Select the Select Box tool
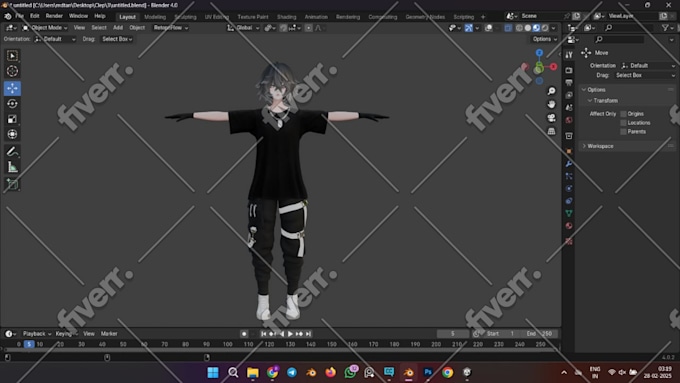Viewport: 680px width, 383px height. [x=12, y=56]
